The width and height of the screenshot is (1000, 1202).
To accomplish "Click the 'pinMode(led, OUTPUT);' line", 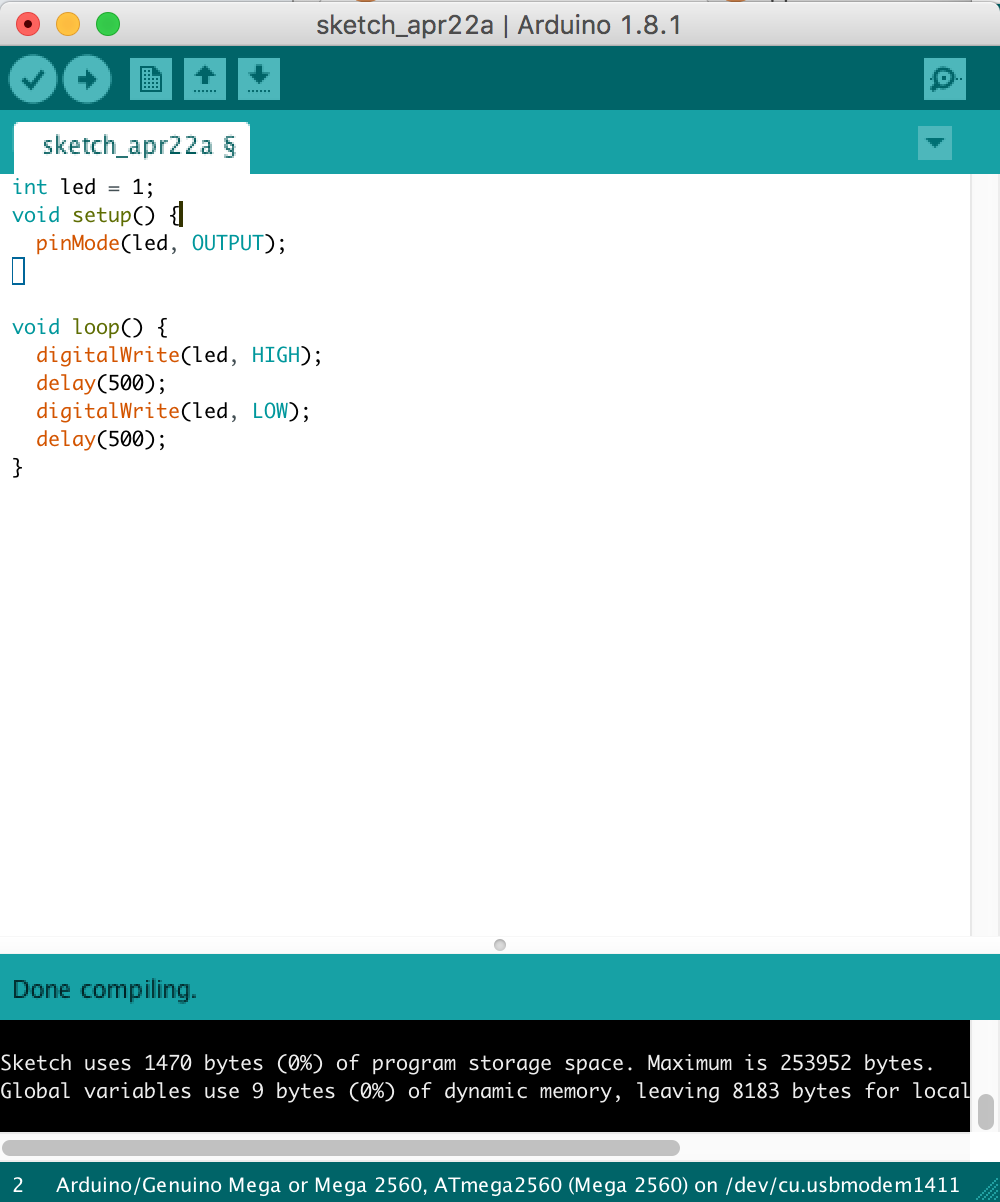I will point(161,243).
